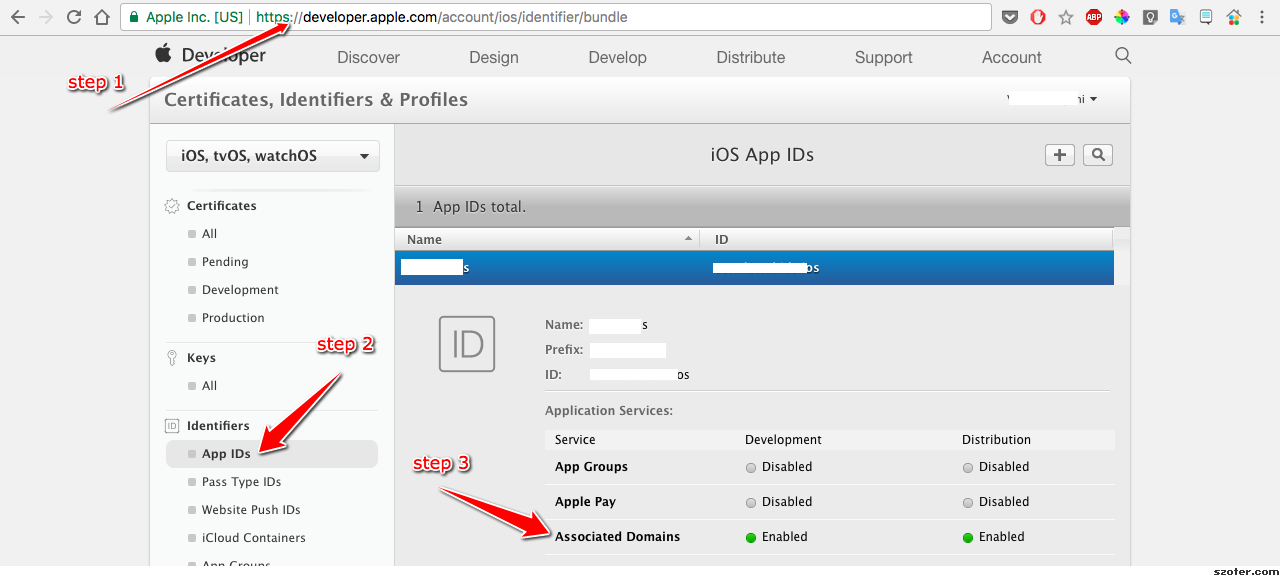
Task: Click the speech bubble note extension icon
Action: pos(1206,17)
